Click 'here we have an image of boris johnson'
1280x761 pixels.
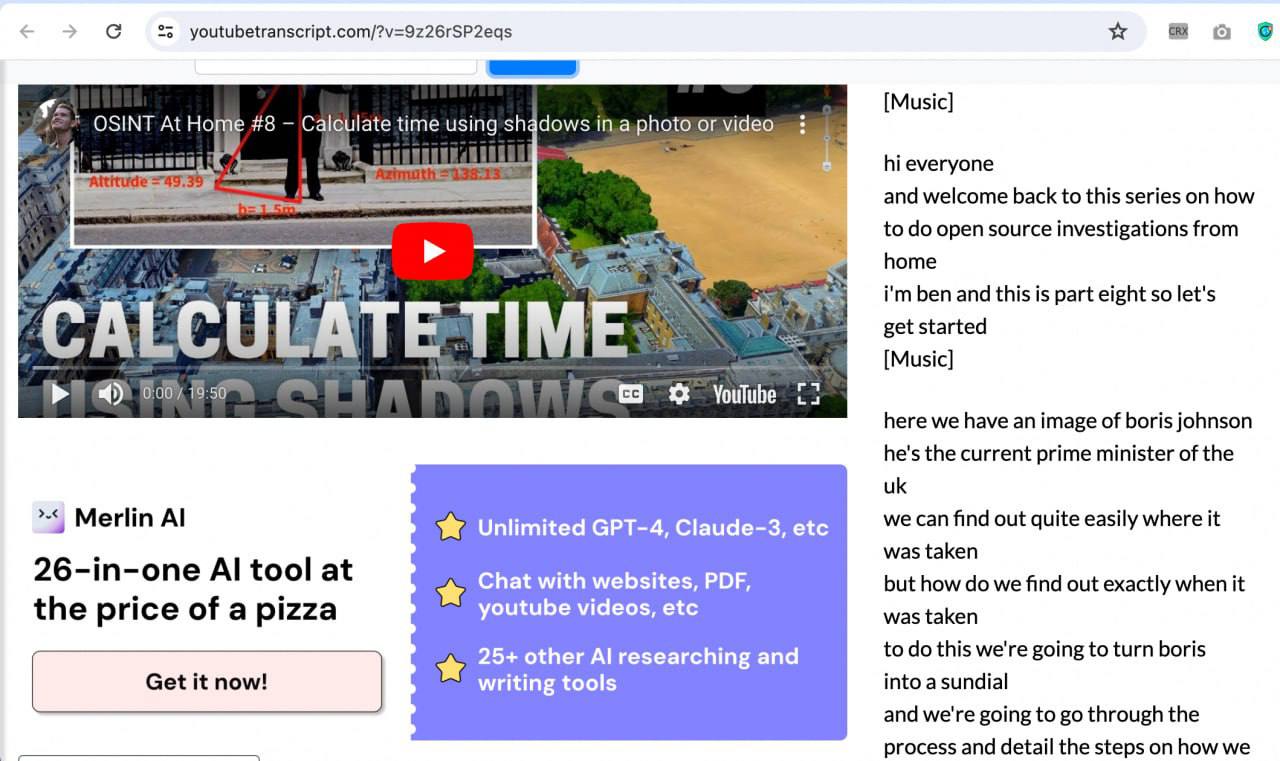[x=1067, y=421]
